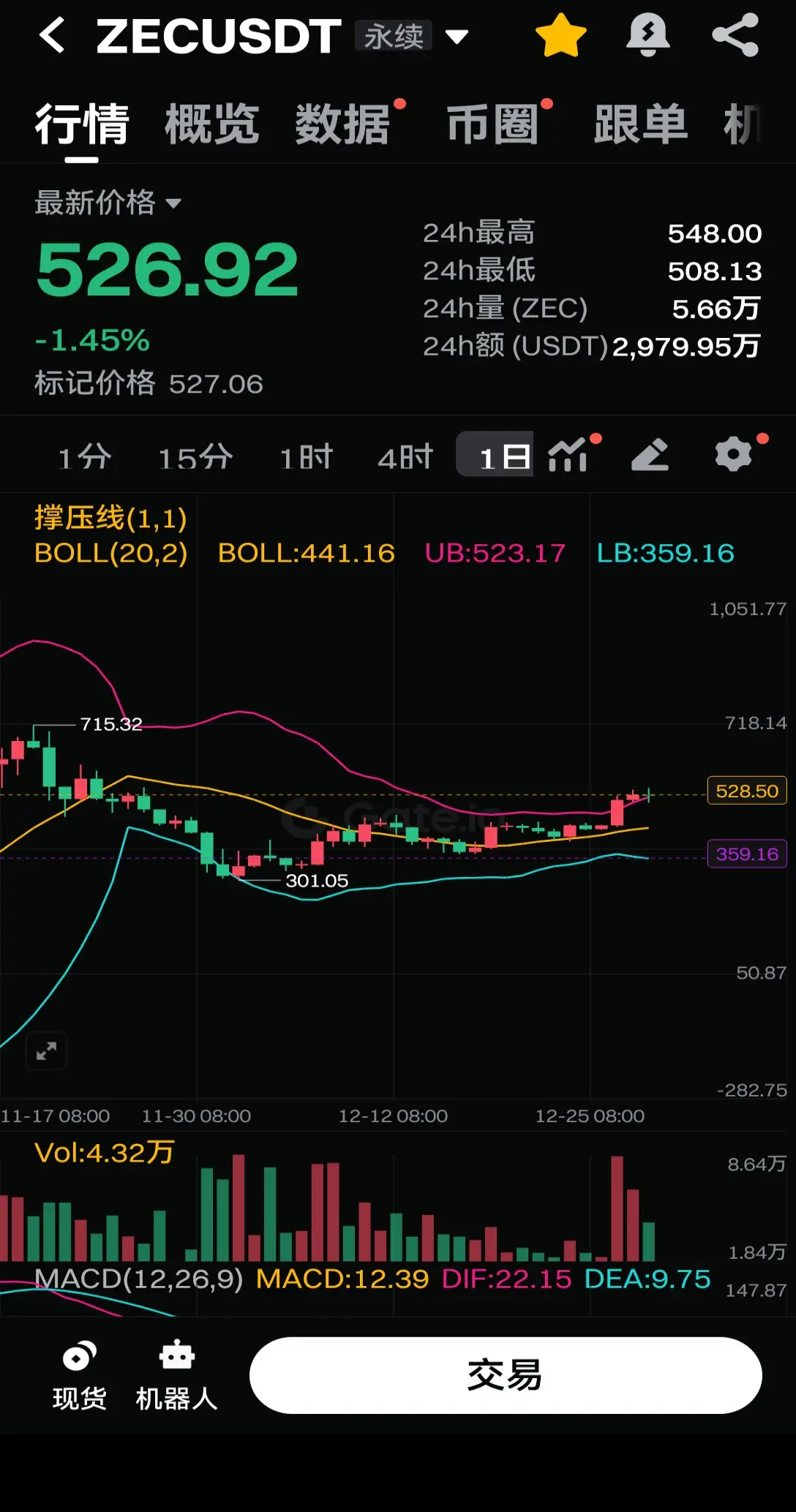Screen dimensions: 796x1512
Task: Expand the 最新价格 price type dropdown
Action: [x=108, y=203]
